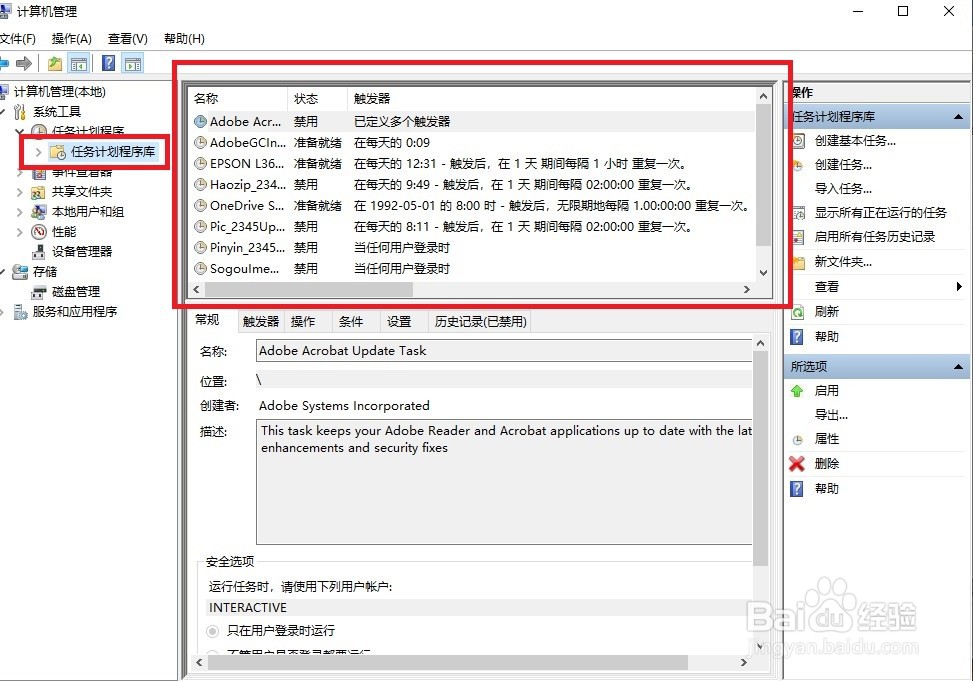This screenshot has width=973, height=681.
Task: Click the clock icon beside OneDrive S... task
Action: pyautogui.click(x=200, y=205)
